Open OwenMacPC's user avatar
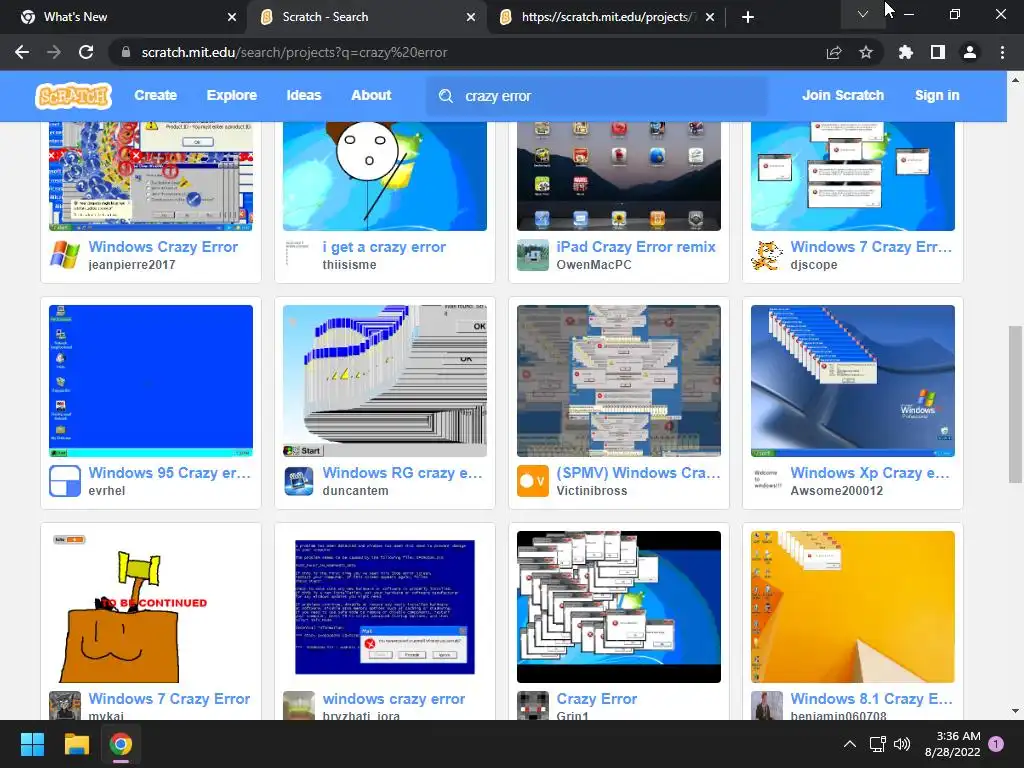1024x768 pixels. point(533,255)
